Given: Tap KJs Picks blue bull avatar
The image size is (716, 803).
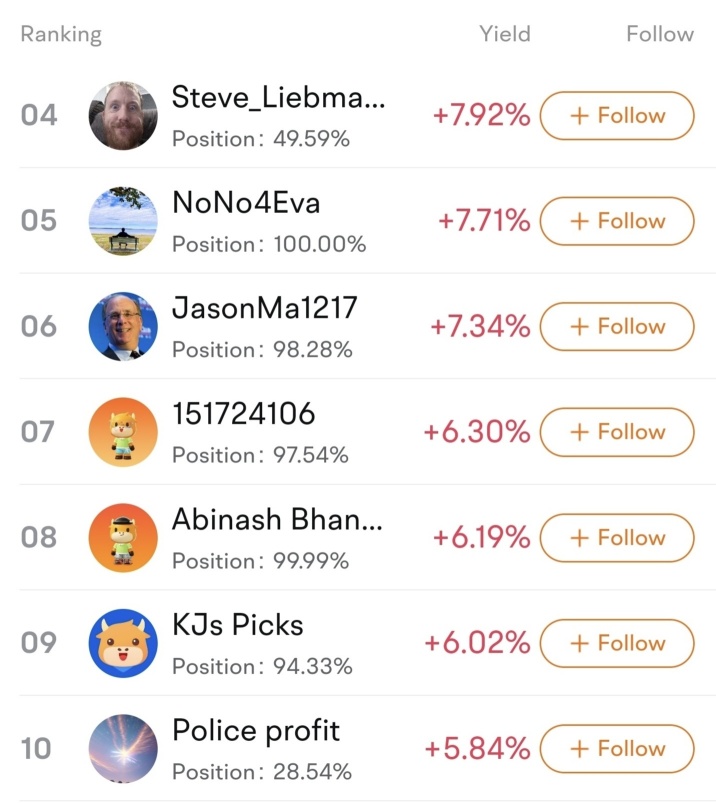Looking at the screenshot, I should pos(123,643).
